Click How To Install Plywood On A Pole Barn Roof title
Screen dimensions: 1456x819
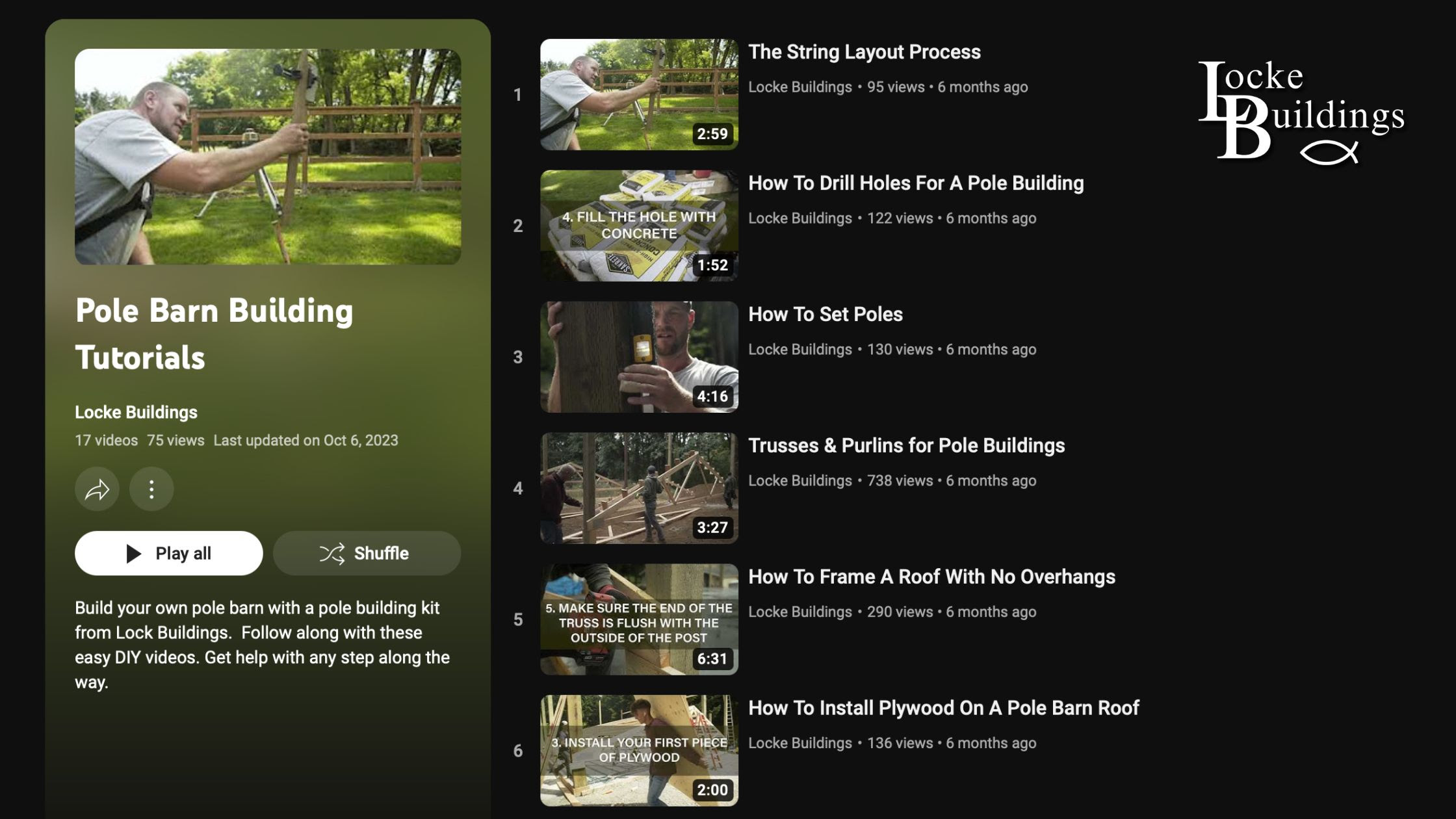point(943,708)
